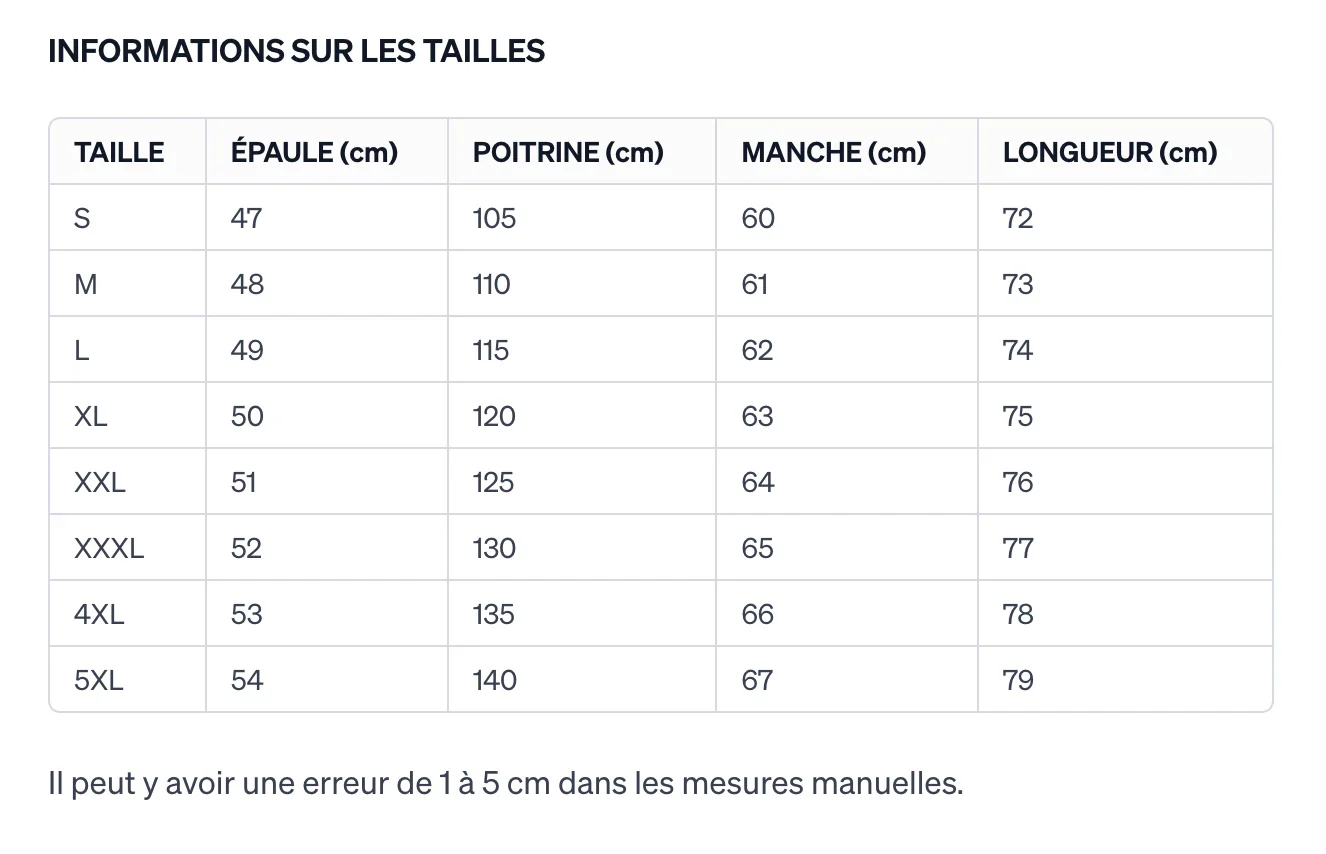1326x854 pixels.
Task: Select the 4XL size row label
Action: tap(99, 614)
